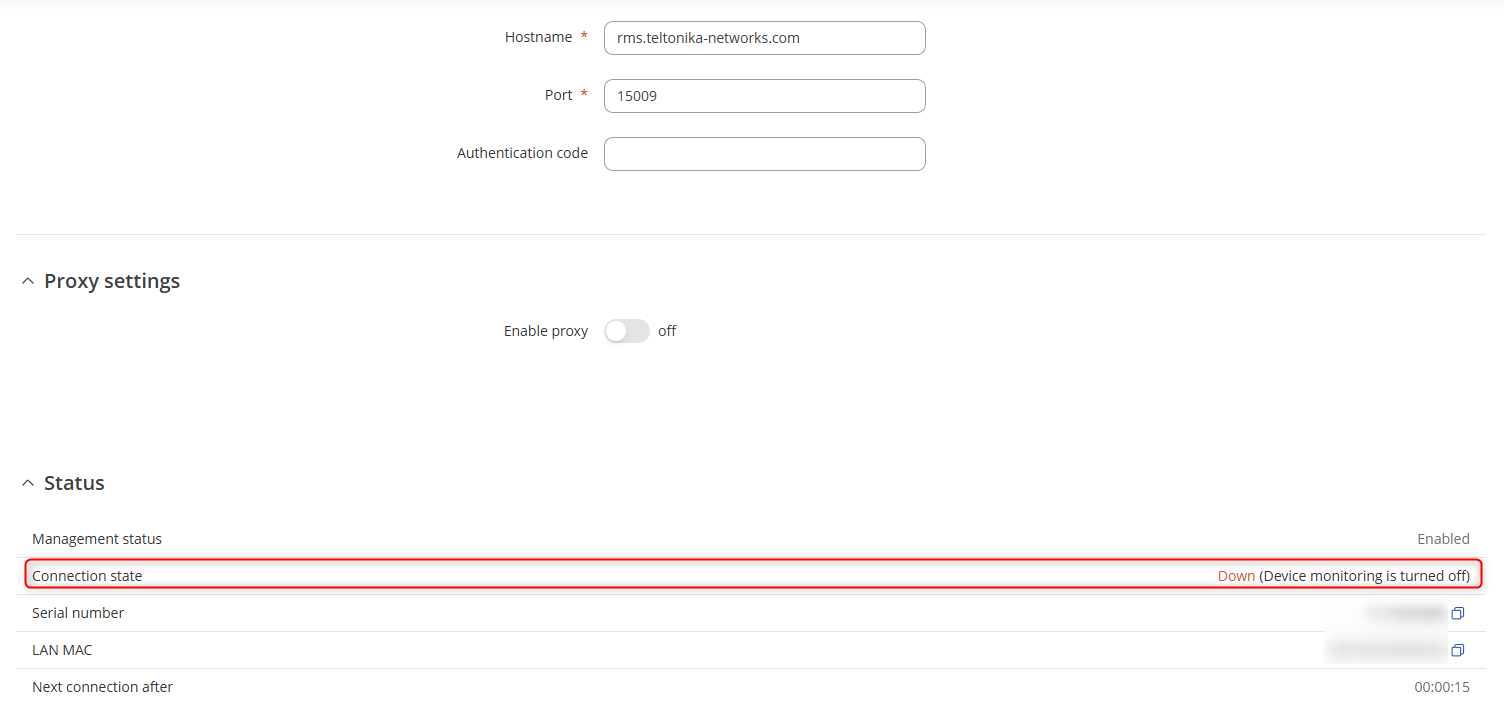Click the "Next connection after" label
The image size is (1504, 710).
[102, 687]
